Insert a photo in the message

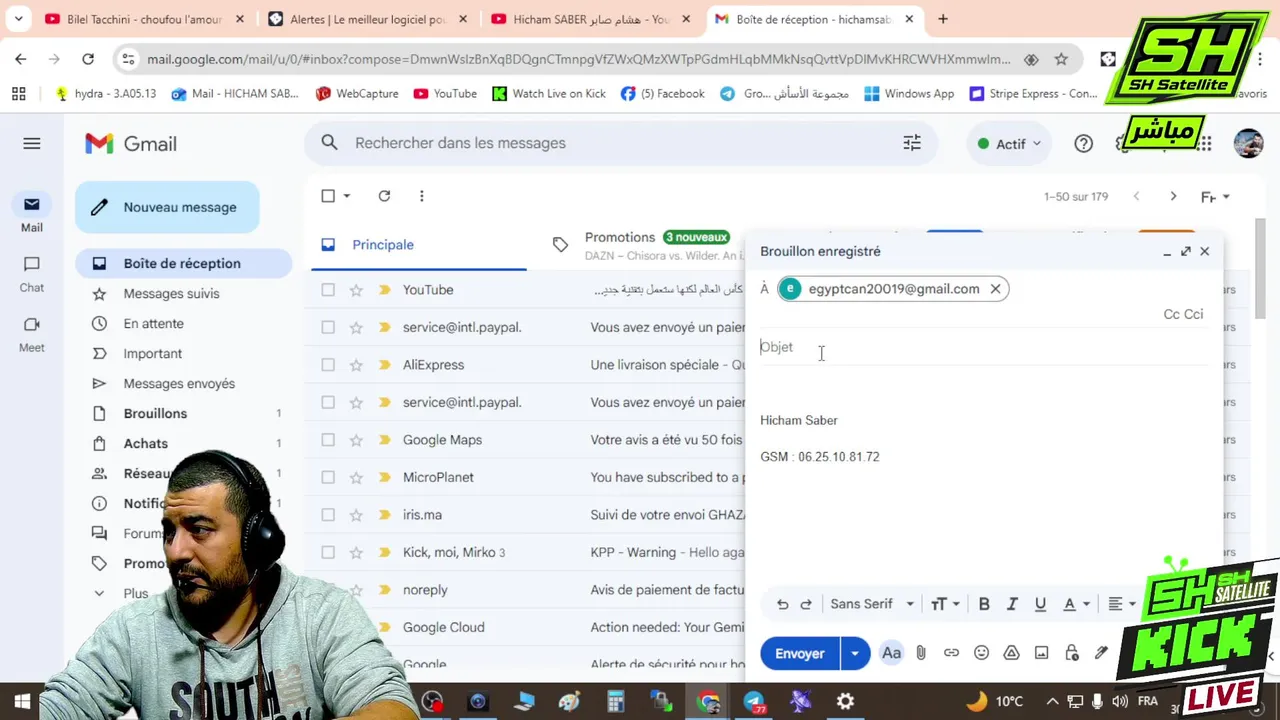tap(1041, 653)
